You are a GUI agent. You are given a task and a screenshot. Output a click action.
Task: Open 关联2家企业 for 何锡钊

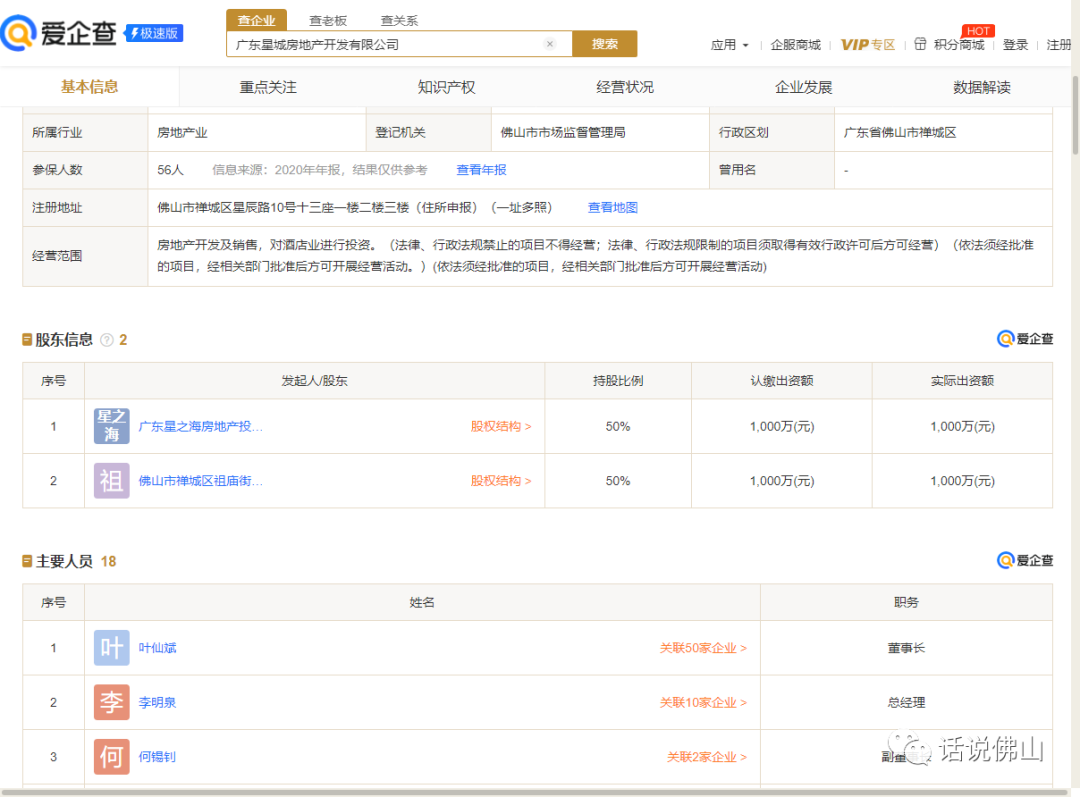tap(706, 757)
